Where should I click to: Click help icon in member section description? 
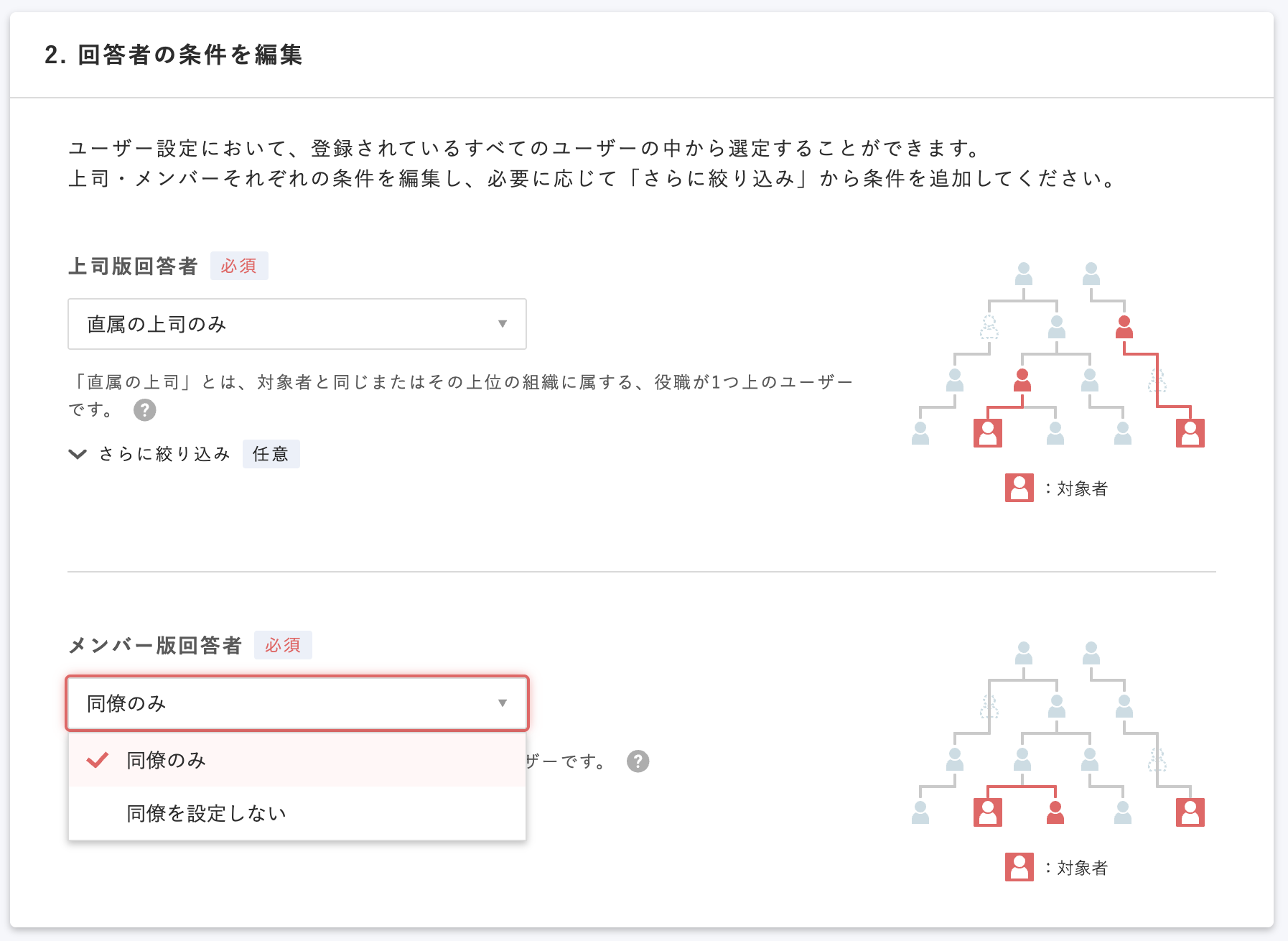[x=638, y=761]
